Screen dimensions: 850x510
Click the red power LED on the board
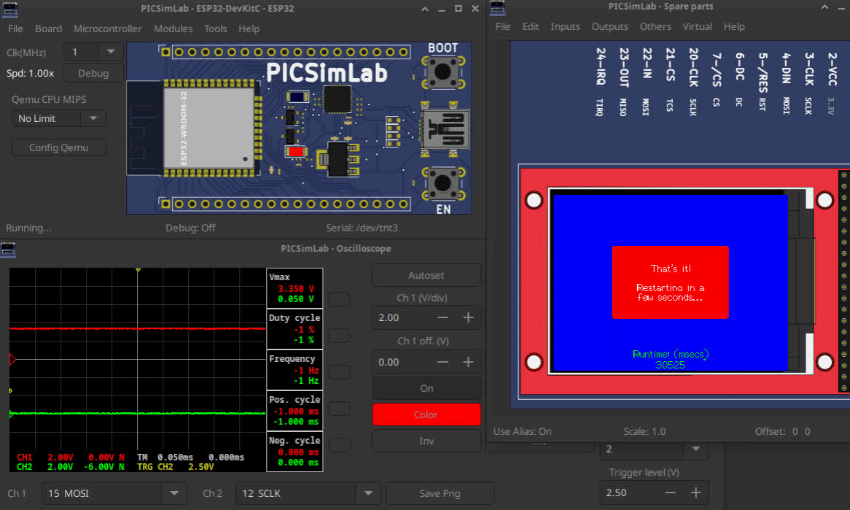point(295,151)
